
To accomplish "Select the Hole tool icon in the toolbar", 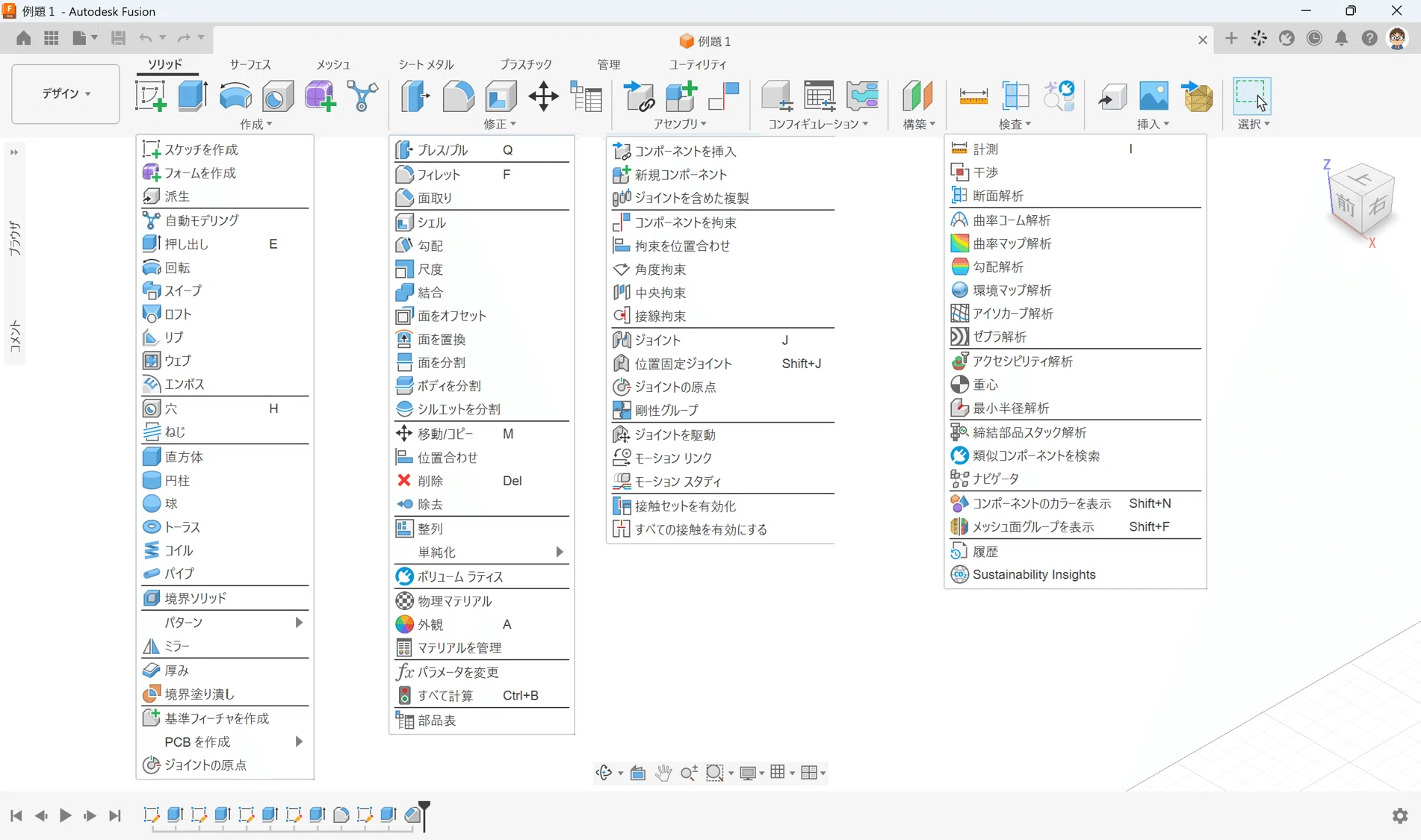I will point(278,96).
